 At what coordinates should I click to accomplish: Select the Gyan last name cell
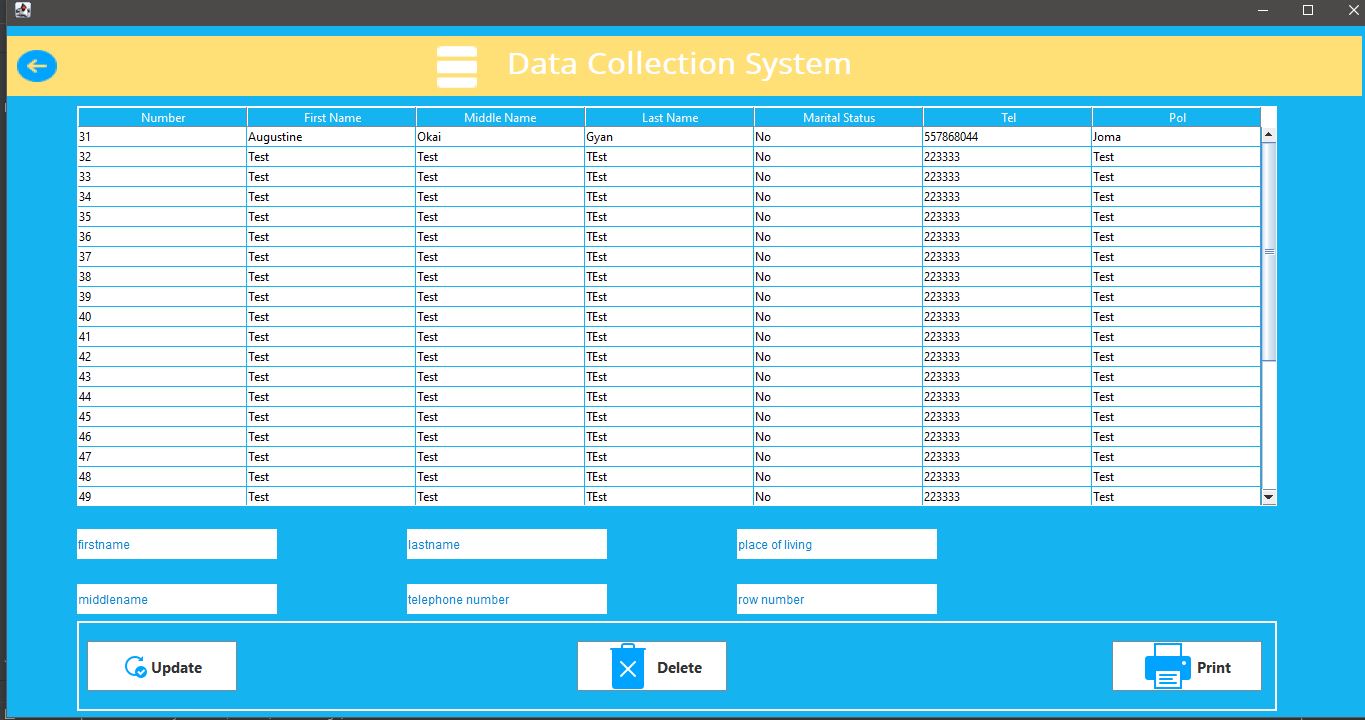pyautogui.click(x=669, y=137)
